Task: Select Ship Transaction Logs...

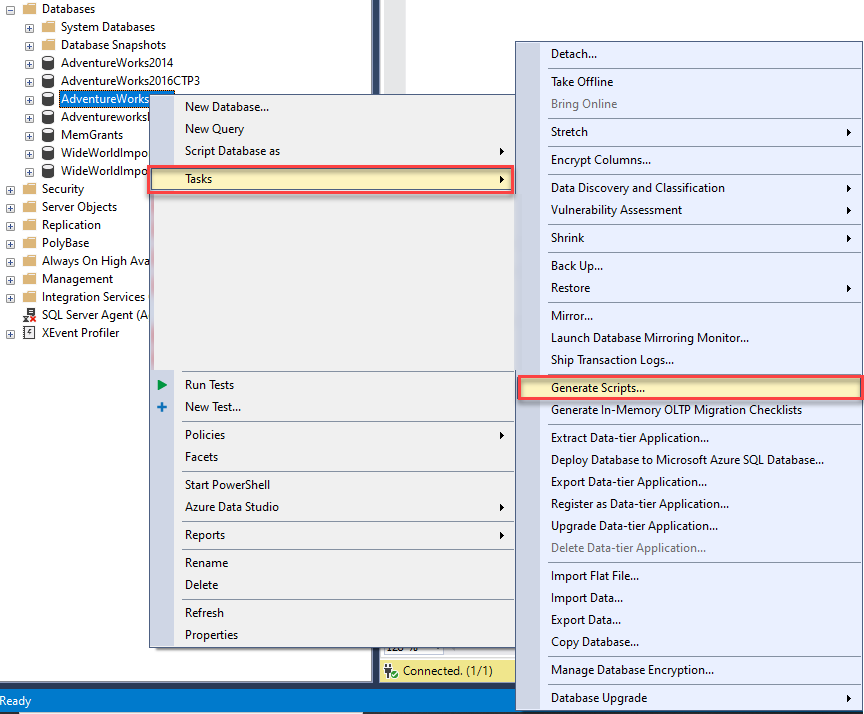Action: click(x=689, y=360)
